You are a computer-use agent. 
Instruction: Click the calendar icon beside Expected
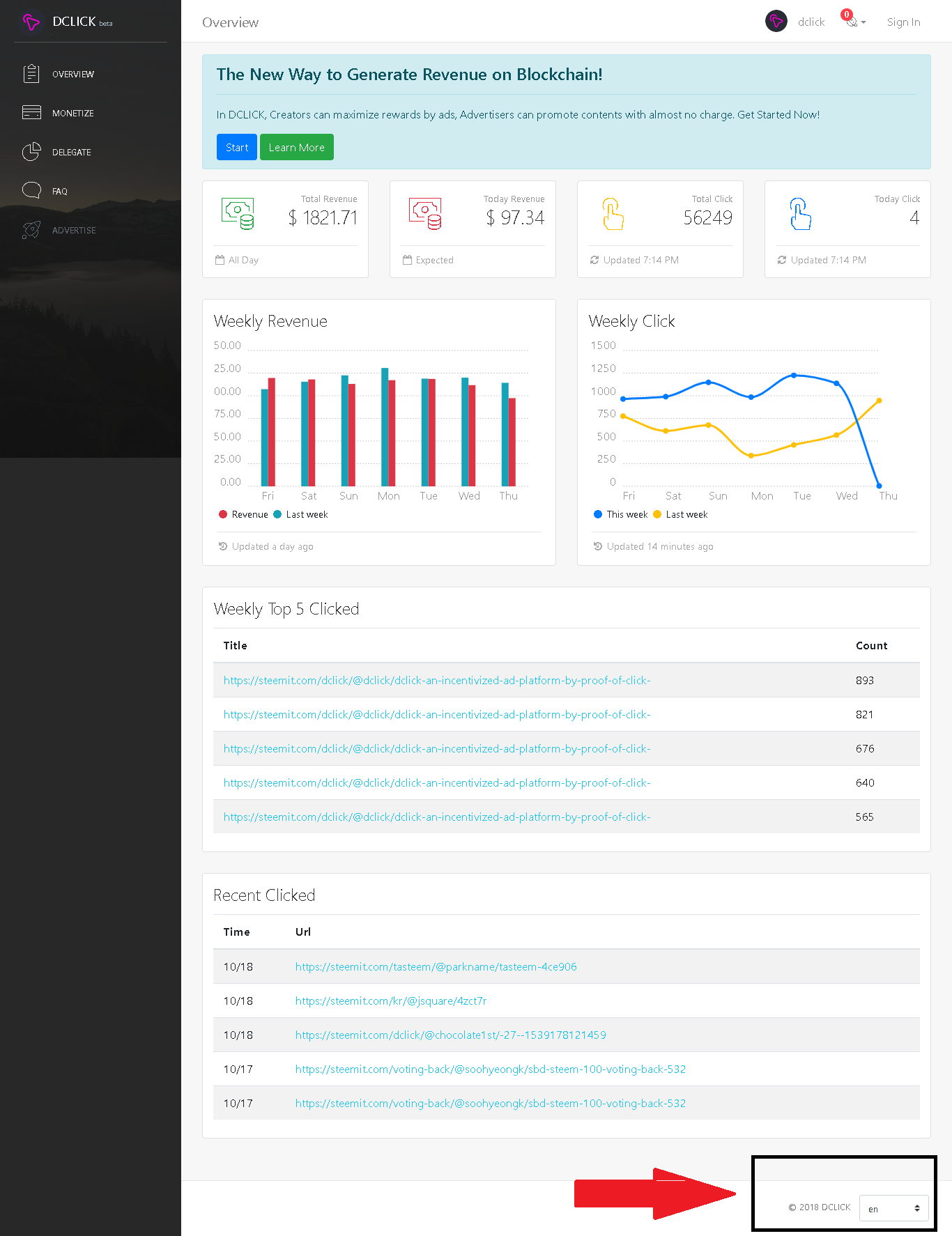coord(407,260)
